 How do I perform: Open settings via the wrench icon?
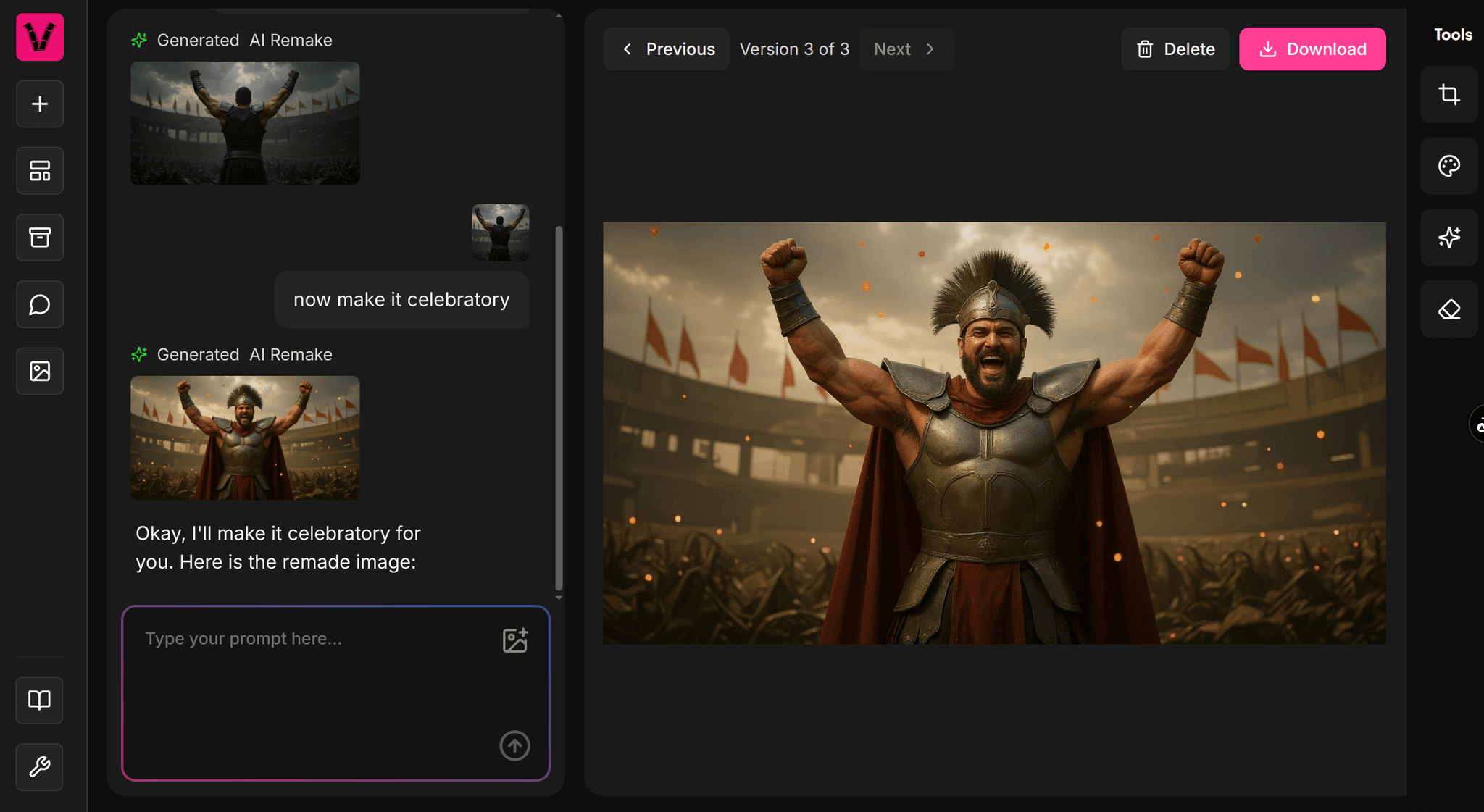(40, 767)
